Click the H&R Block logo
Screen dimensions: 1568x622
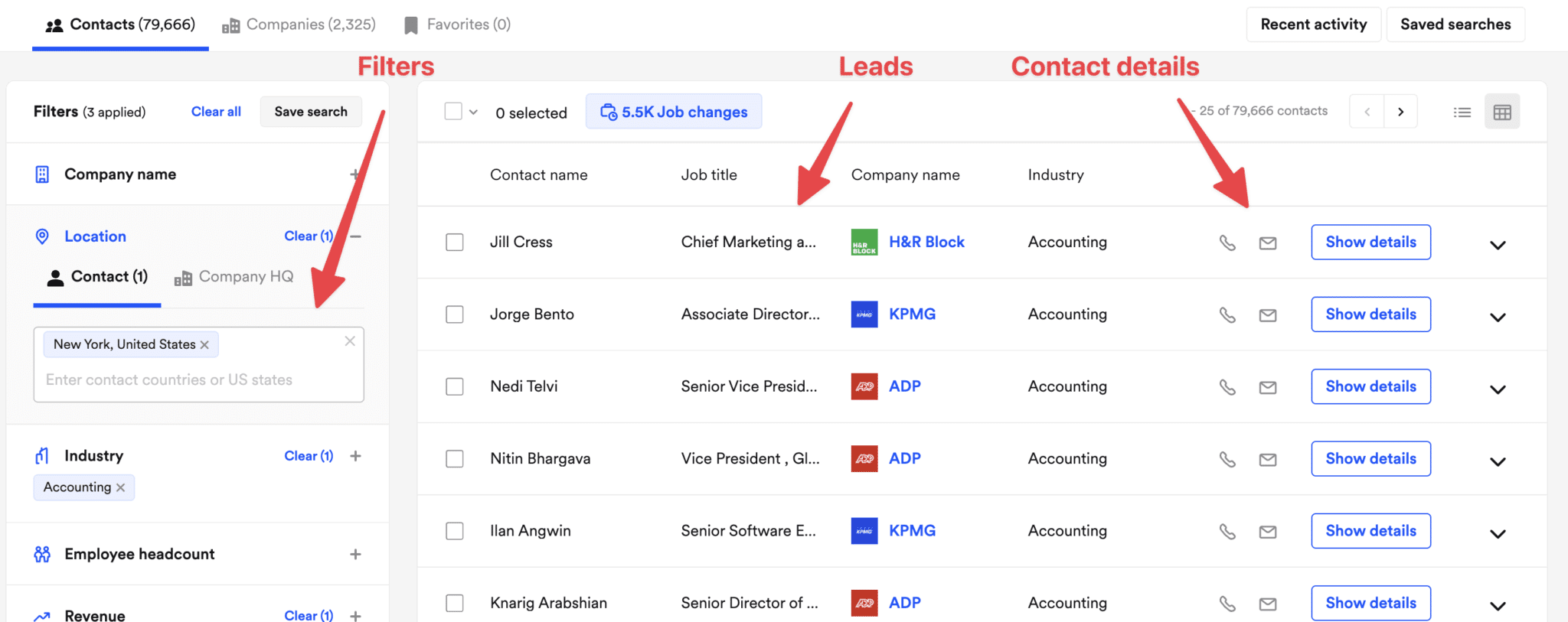pyautogui.click(x=864, y=242)
